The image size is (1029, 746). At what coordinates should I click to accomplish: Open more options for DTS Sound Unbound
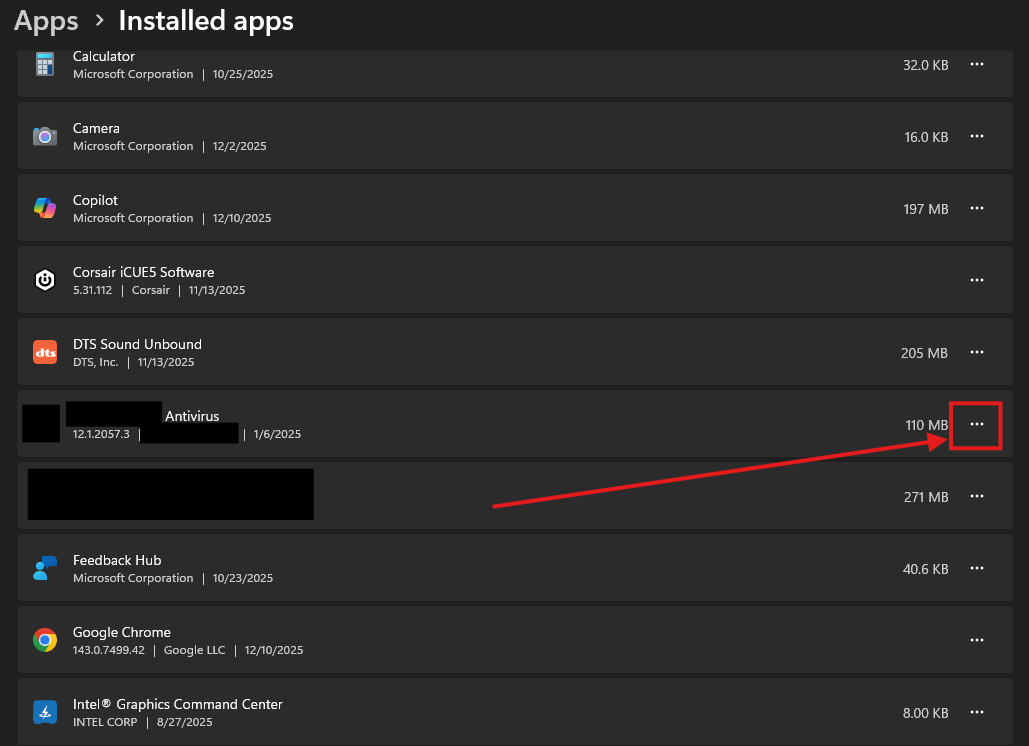[x=977, y=352]
